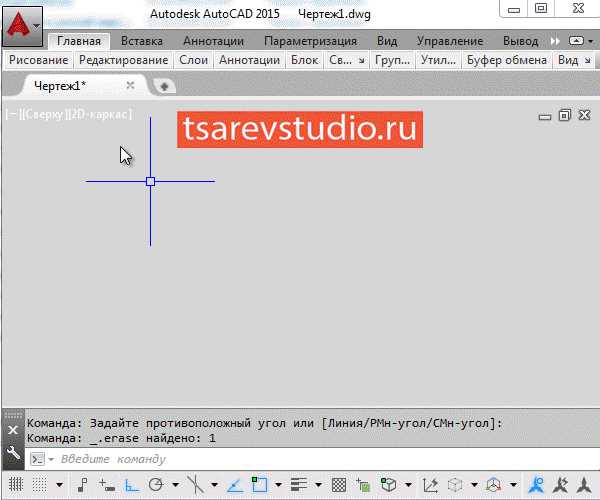Toggle annotation visibility blue icon
Screen dimensions: 600x500
pyautogui.click(x=536, y=485)
